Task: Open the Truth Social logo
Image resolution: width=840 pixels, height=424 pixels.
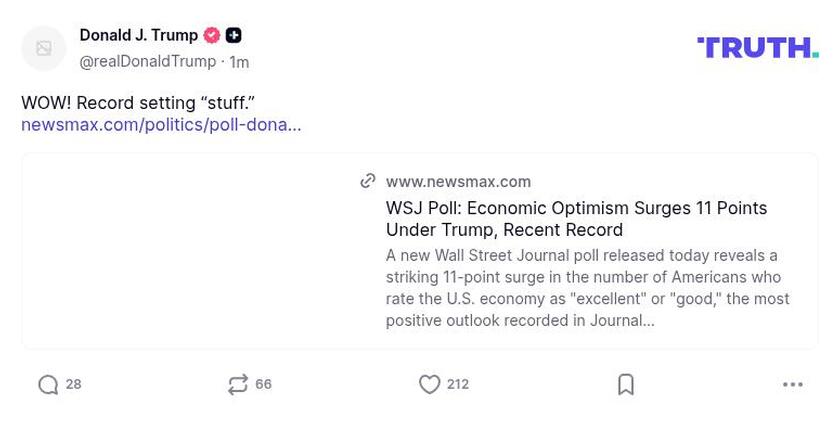Action: pos(757,47)
